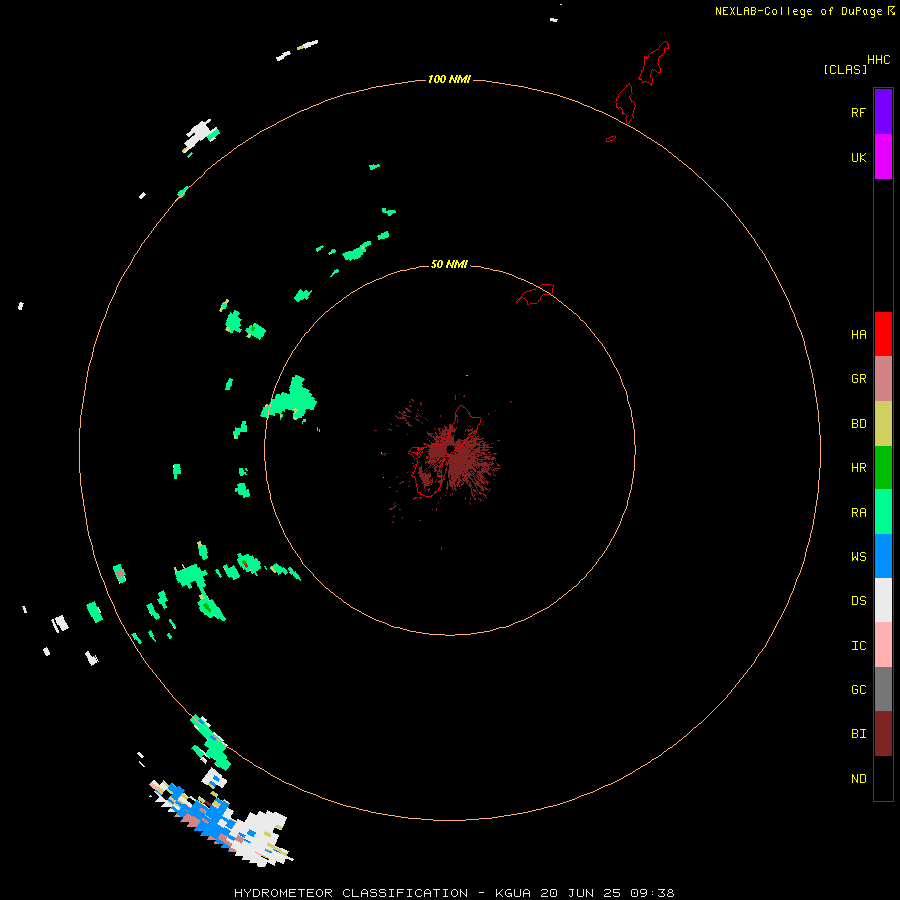Click the 'KGUA' radar site identifier

click(513, 893)
